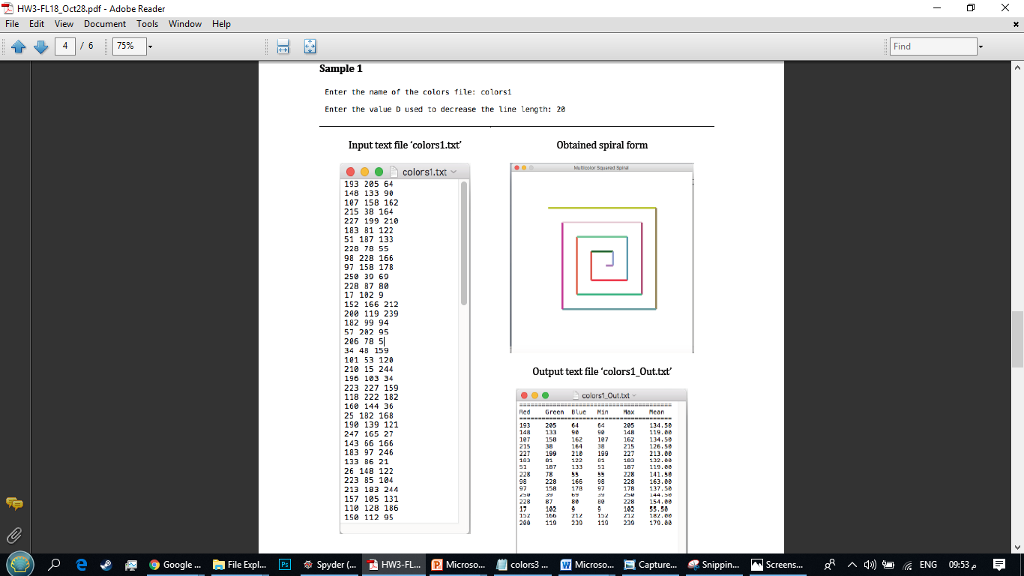
Task: Click the next page down arrow
Action: (x=40, y=46)
